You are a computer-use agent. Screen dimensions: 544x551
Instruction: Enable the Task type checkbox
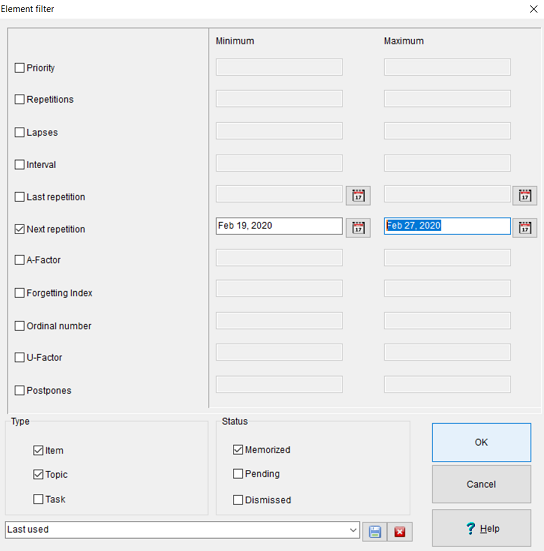tap(38, 499)
